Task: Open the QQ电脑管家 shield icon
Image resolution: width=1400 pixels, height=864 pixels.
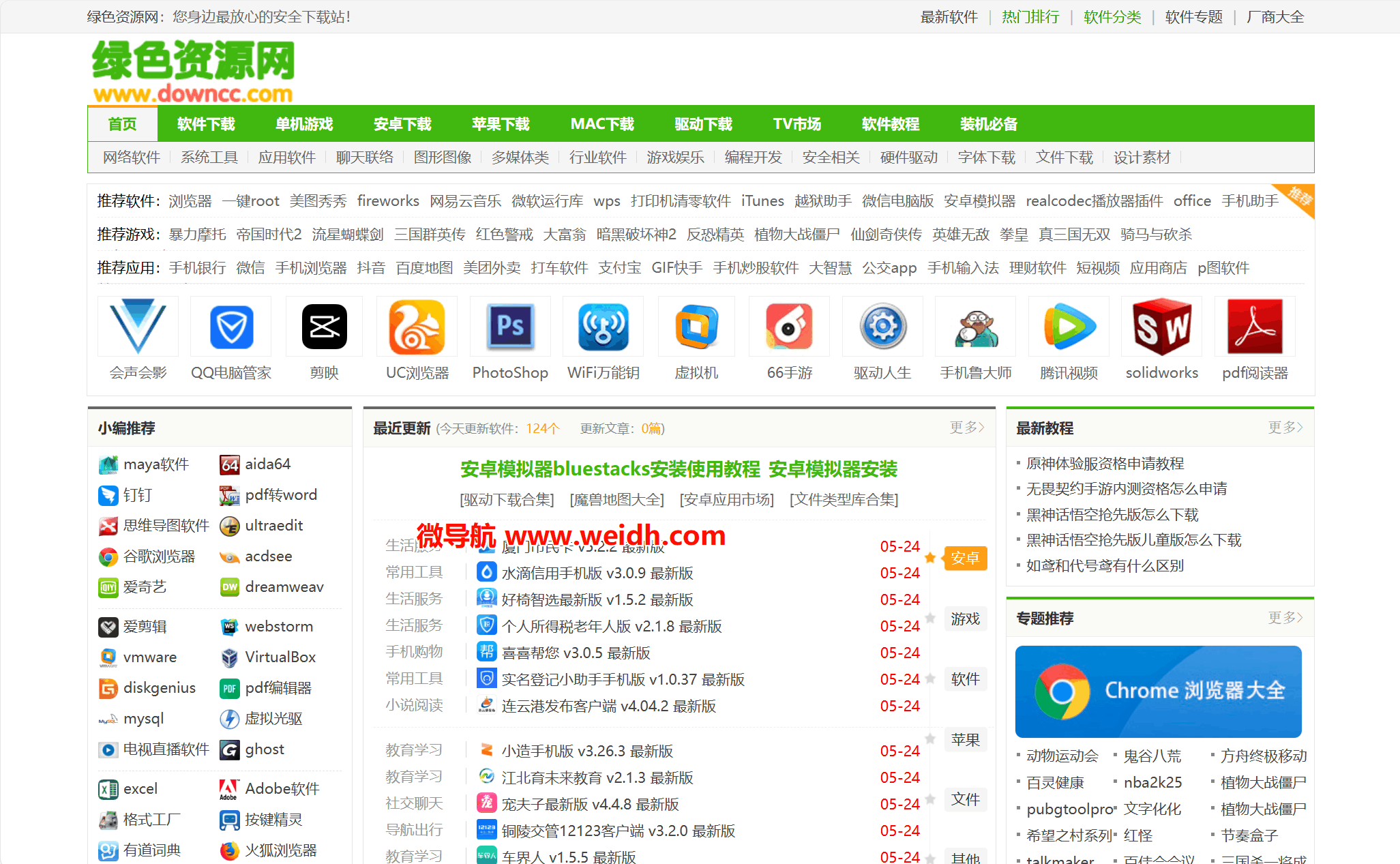Action: click(x=231, y=327)
